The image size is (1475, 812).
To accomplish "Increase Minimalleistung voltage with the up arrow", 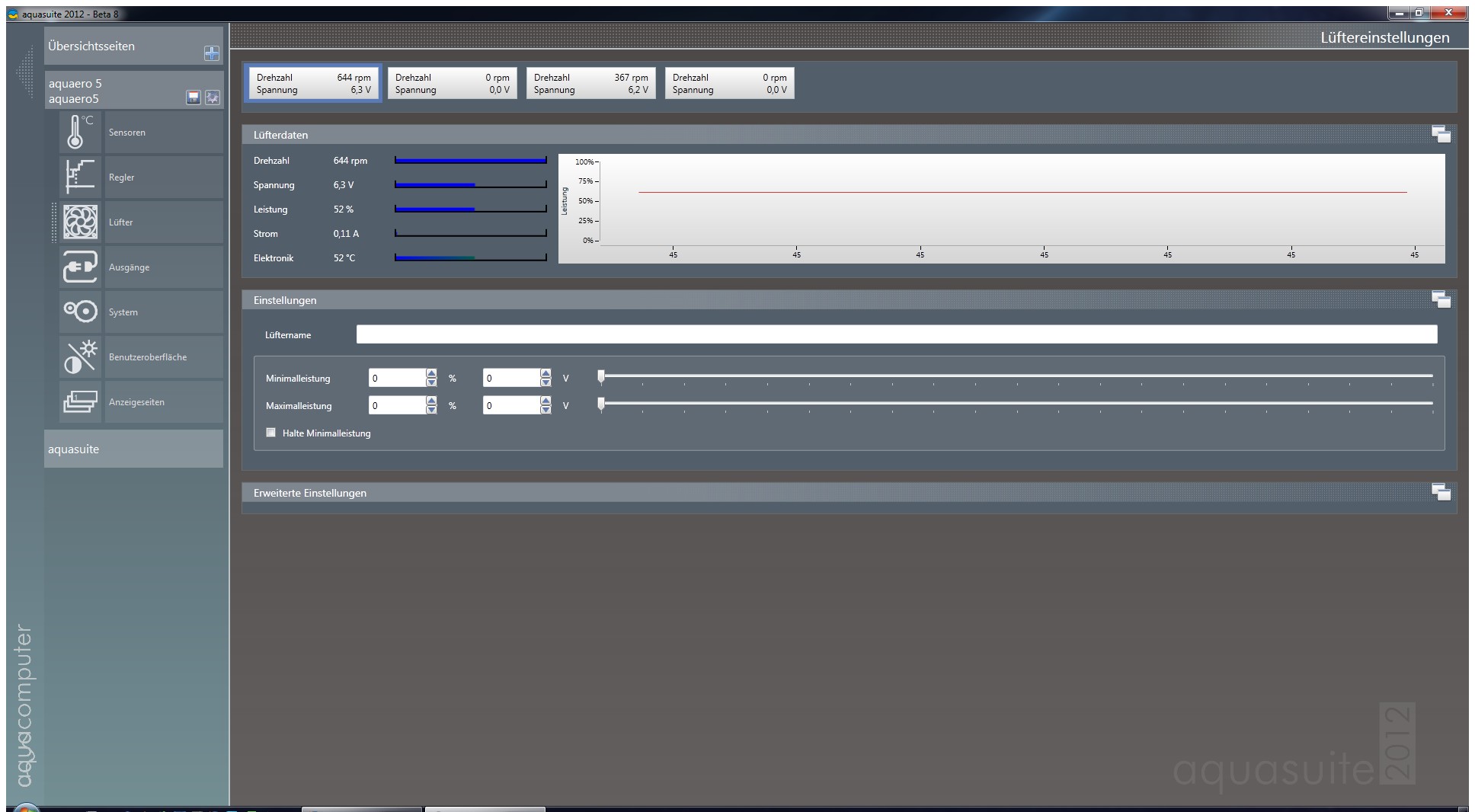I will coord(546,373).
